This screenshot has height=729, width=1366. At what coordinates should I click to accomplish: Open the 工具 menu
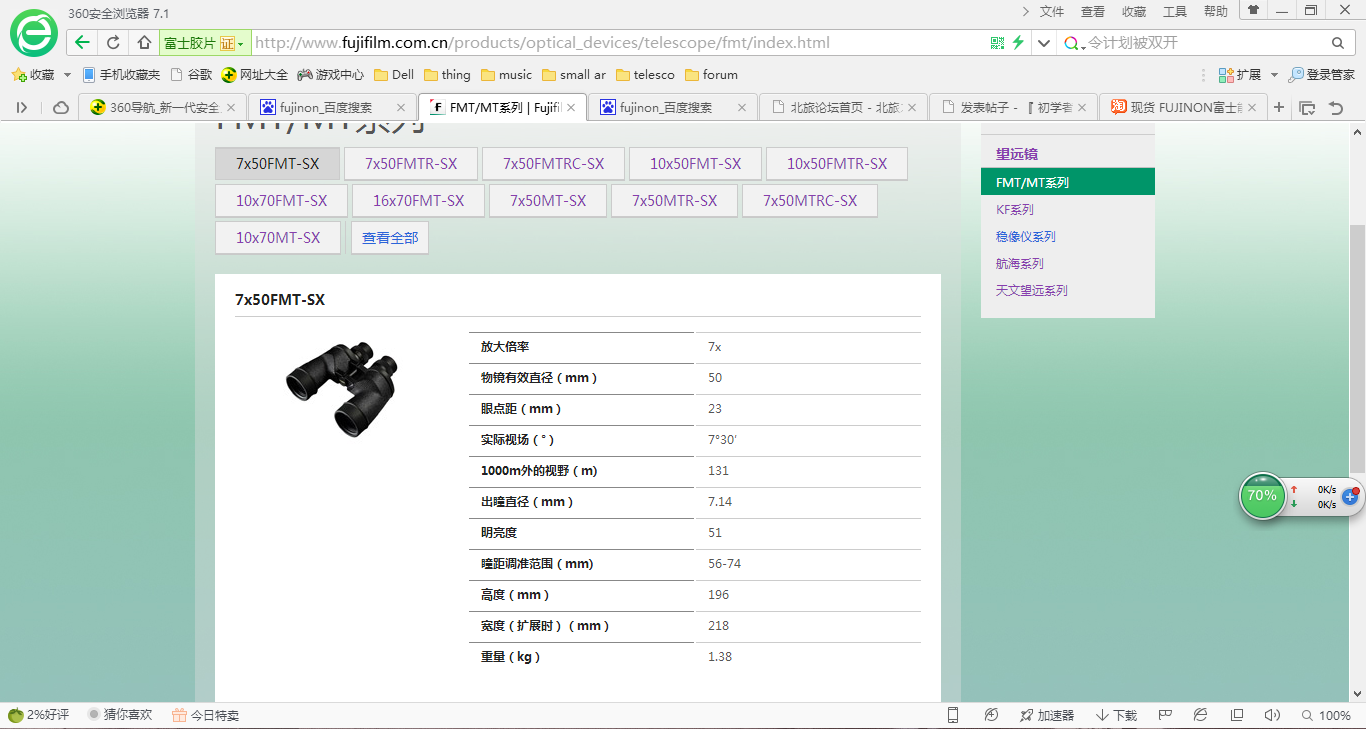[x=1175, y=12]
